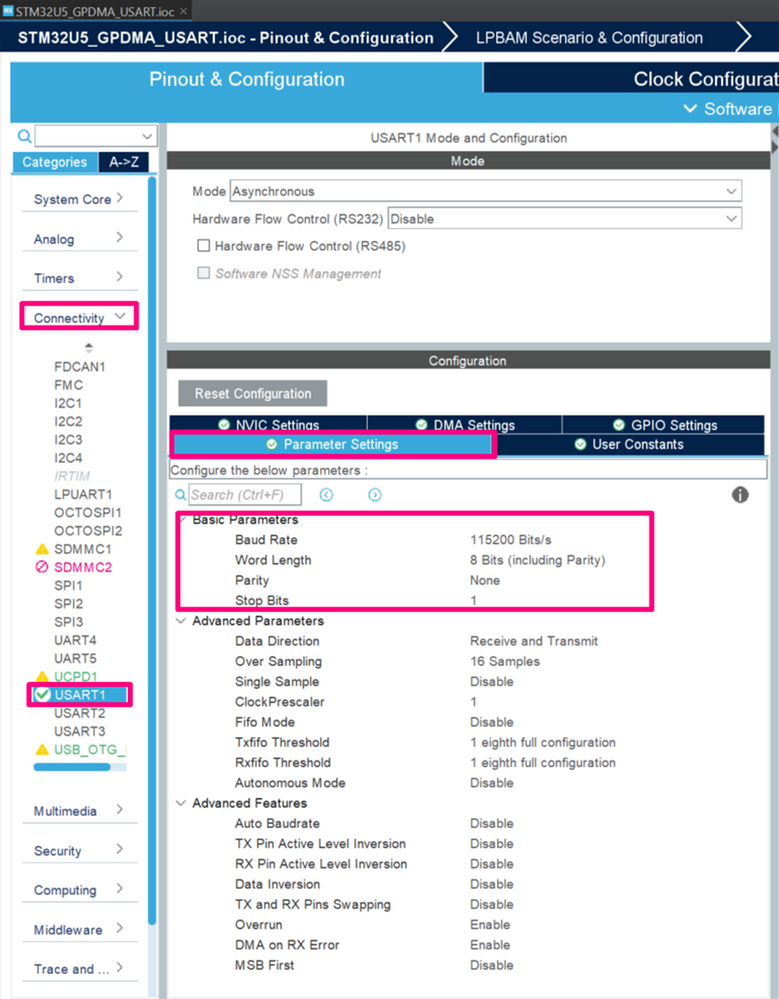Go to previous search result arrow
Screen dimensions: 779x999
[x=326, y=495]
